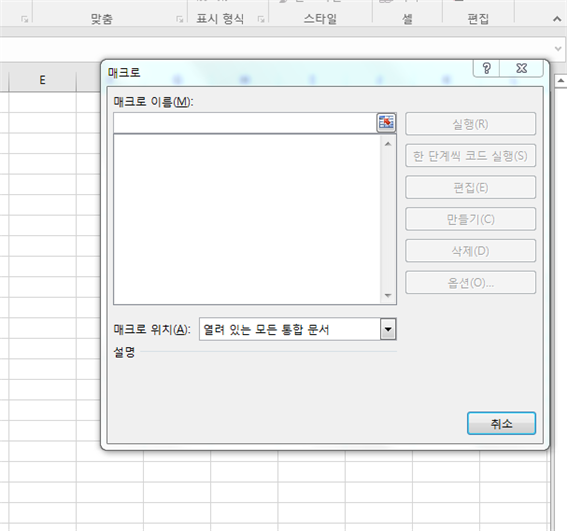Click the empty macro list box
This screenshot has height=531, width=567.
pos(247,219)
